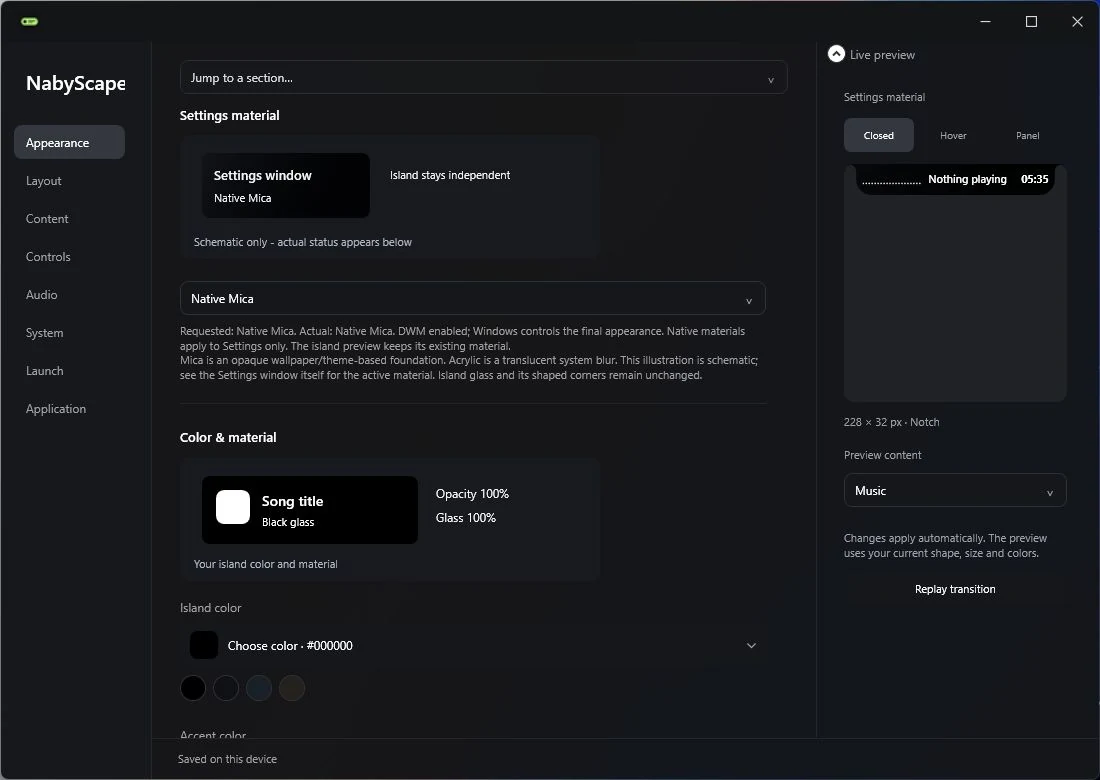Click the Replay transition button

tap(955, 589)
